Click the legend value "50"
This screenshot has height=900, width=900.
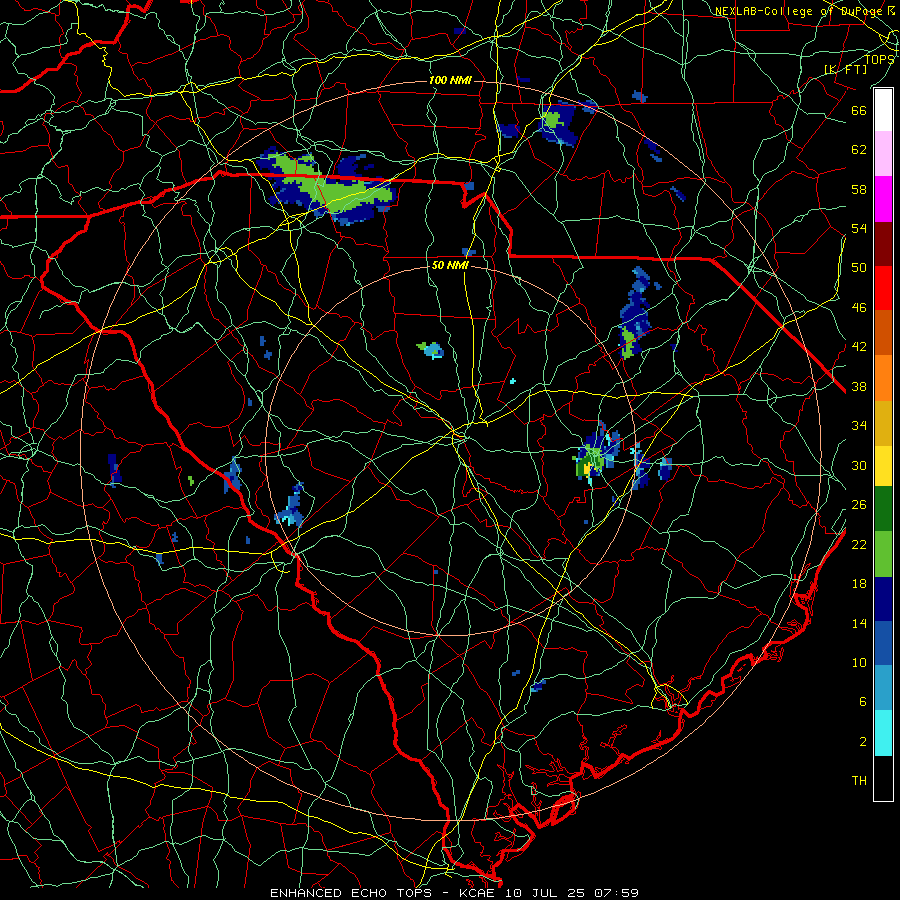pos(859,268)
